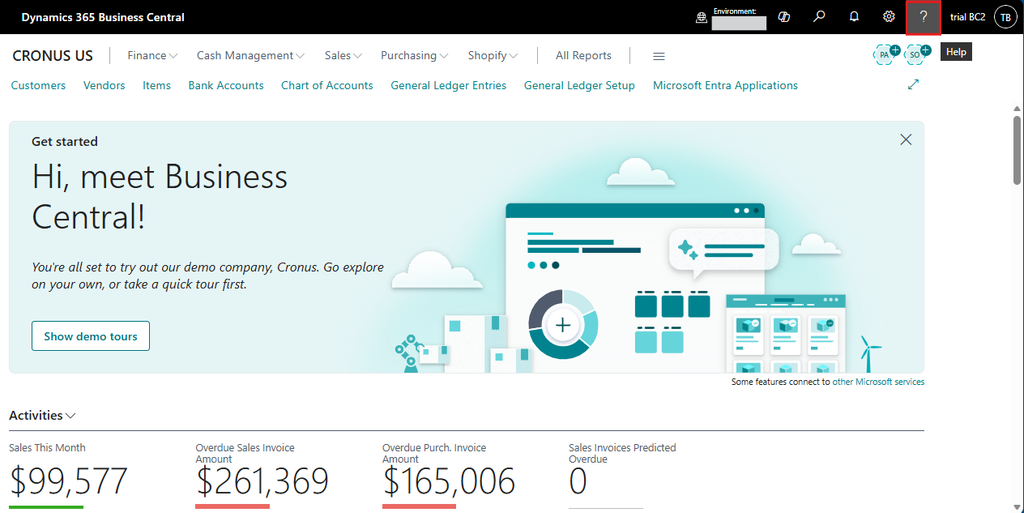Expand the Sales menu

pyautogui.click(x=343, y=55)
